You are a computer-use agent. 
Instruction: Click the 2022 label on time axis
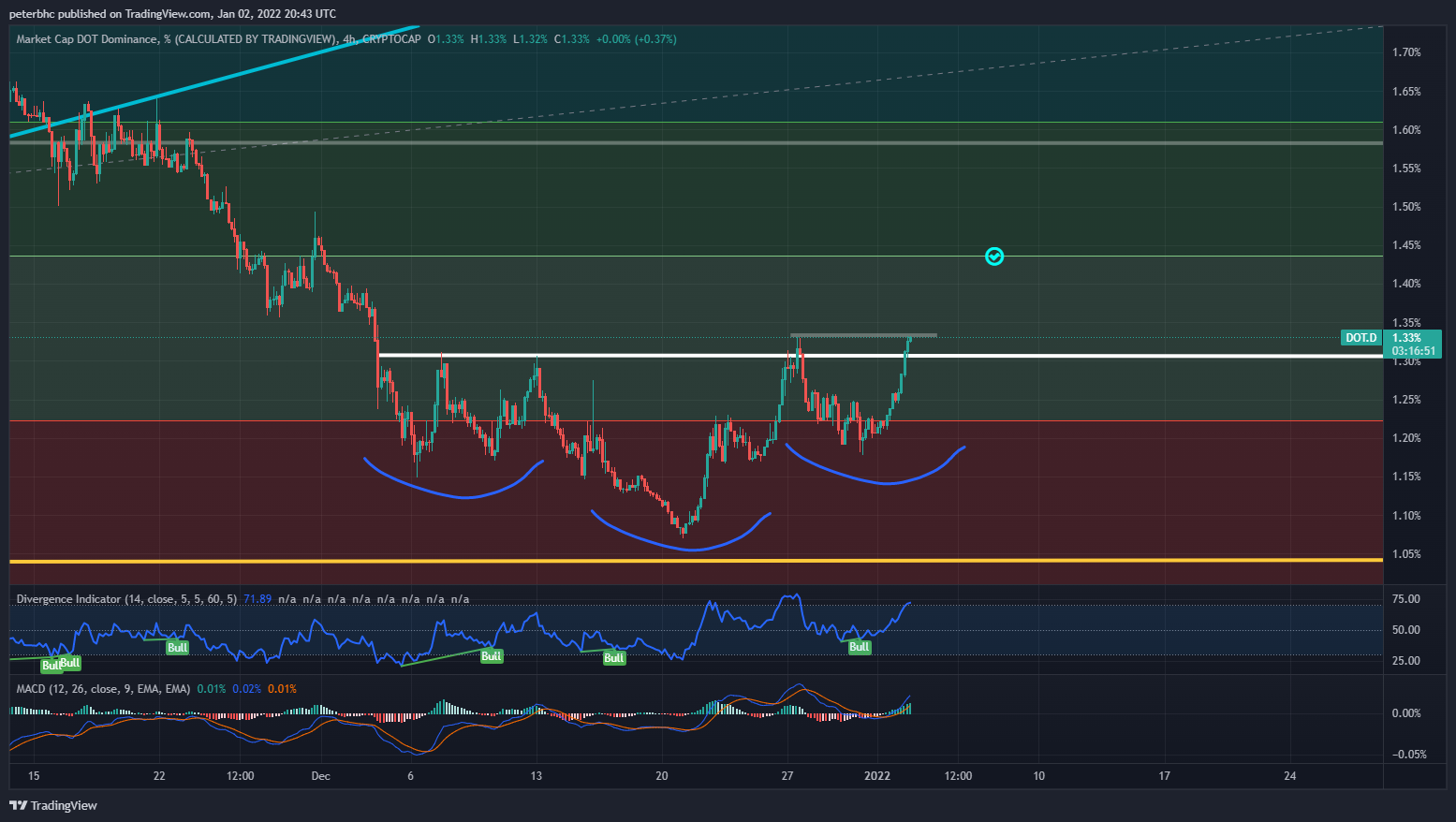coord(877,776)
